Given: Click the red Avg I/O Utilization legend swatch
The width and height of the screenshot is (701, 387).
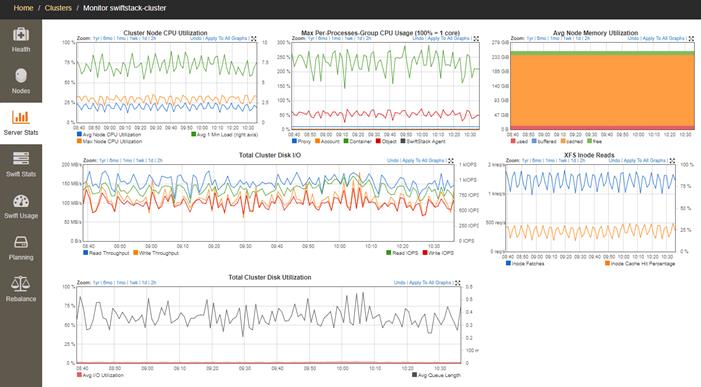Looking at the screenshot, I should 79,375.
